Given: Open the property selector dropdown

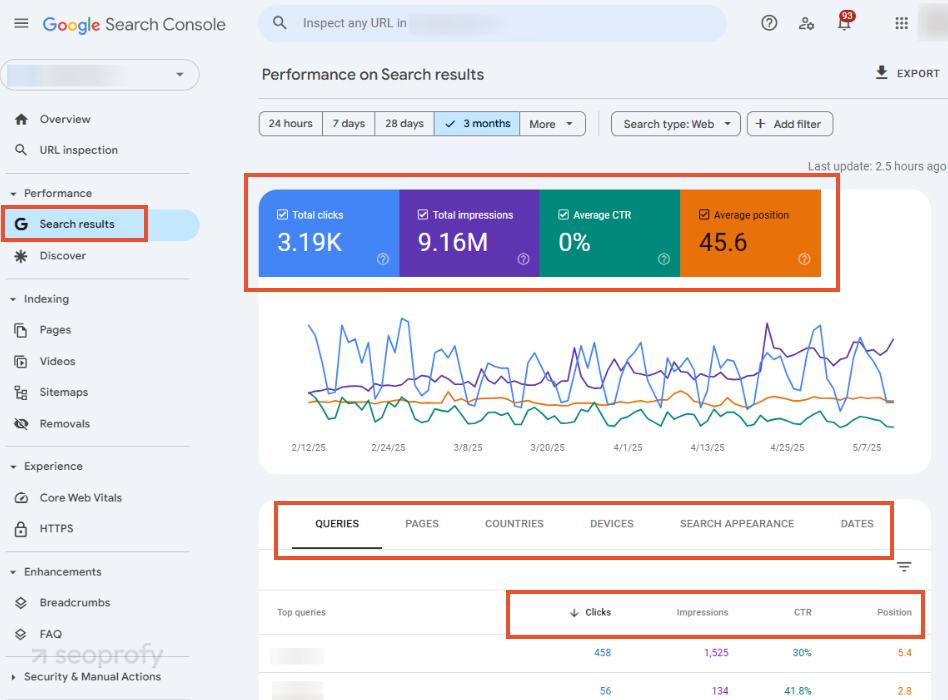Looking at the screenshot, I should click(x=100, y=75).
